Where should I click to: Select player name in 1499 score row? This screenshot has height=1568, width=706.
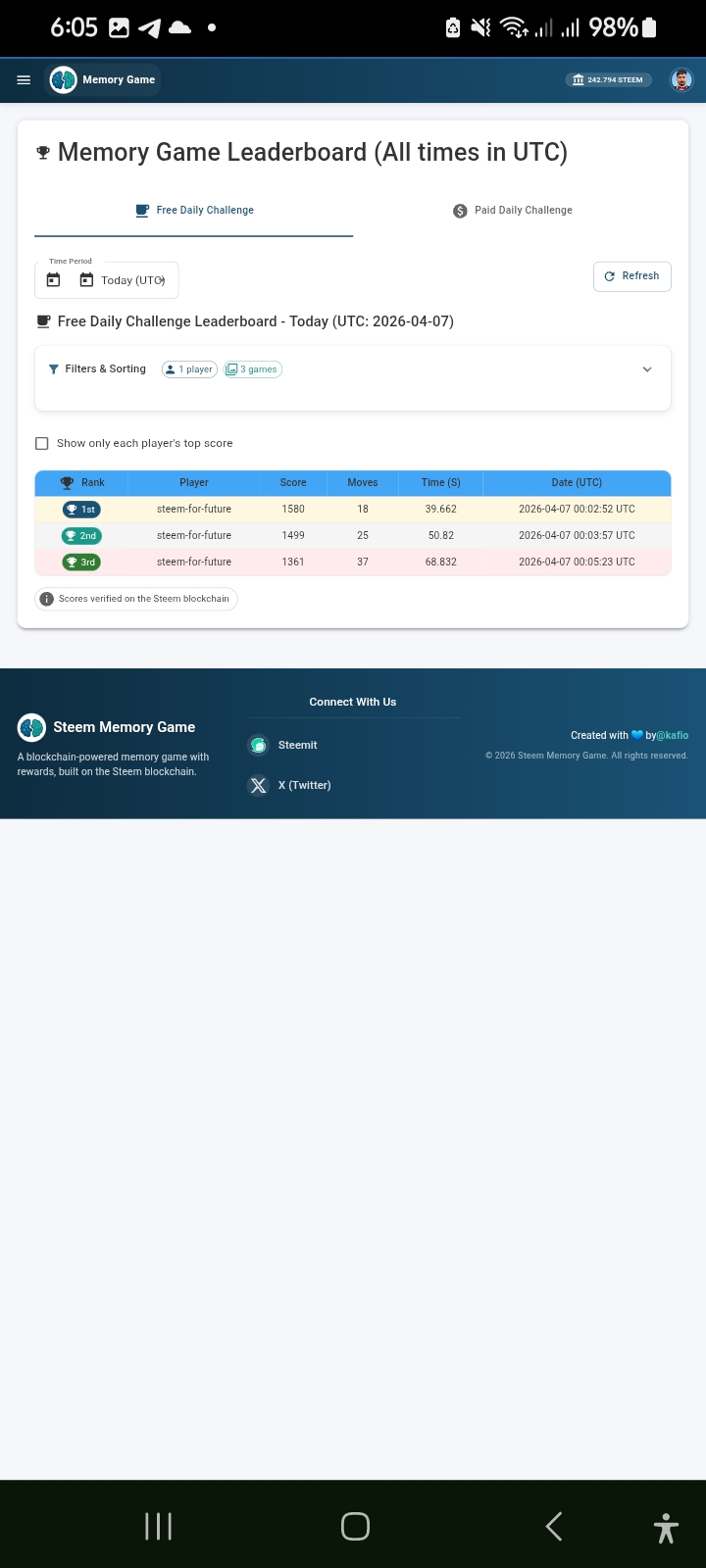coord(194,536)
